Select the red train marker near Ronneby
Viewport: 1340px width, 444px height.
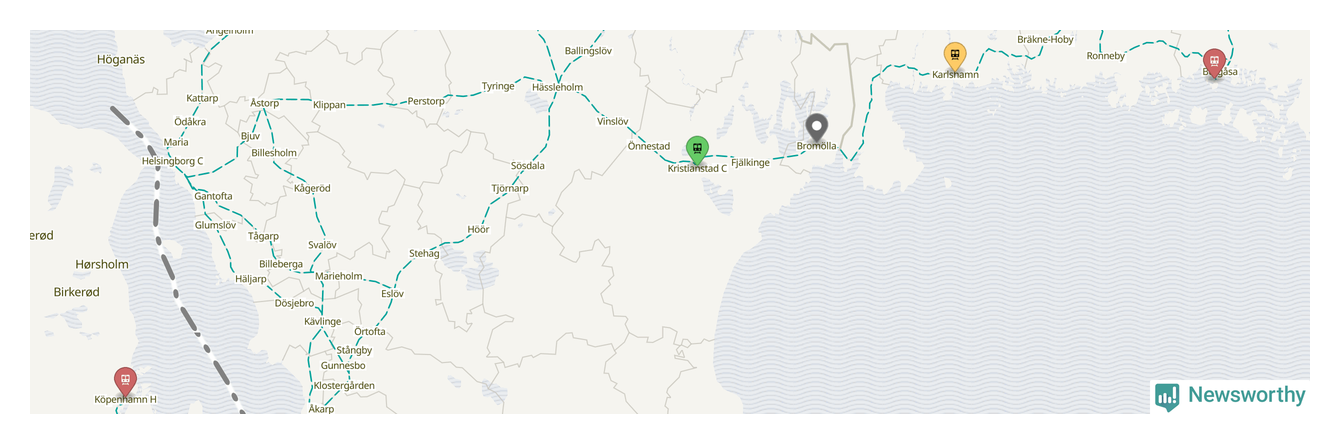point(1214,63)
